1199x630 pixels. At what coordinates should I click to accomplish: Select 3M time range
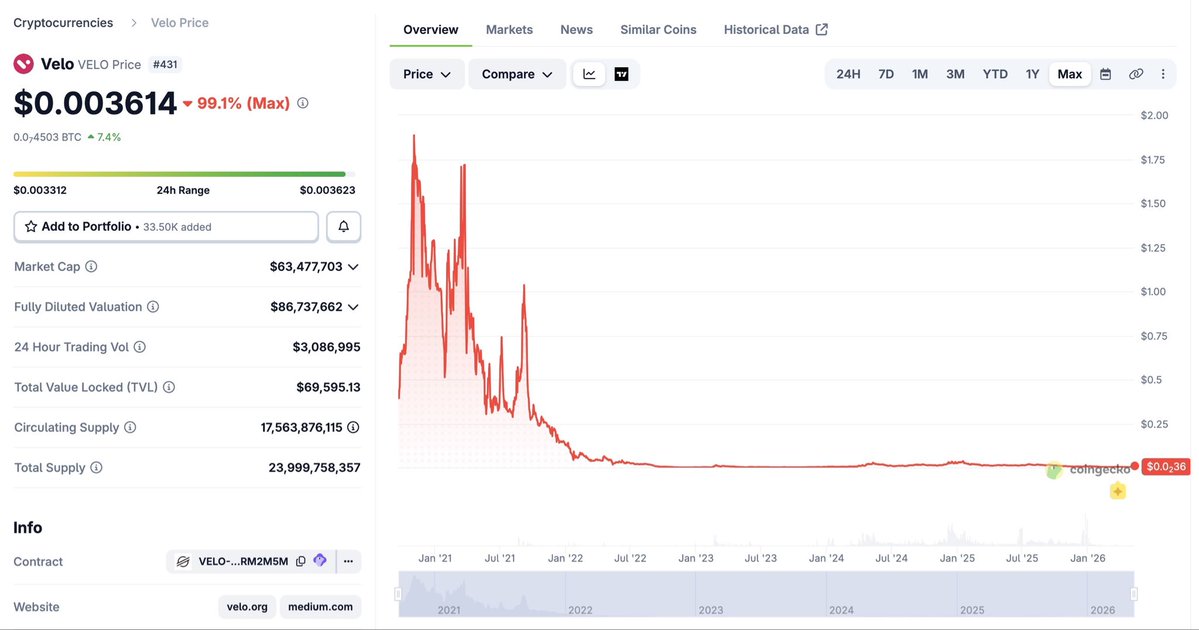coord(955,74)
